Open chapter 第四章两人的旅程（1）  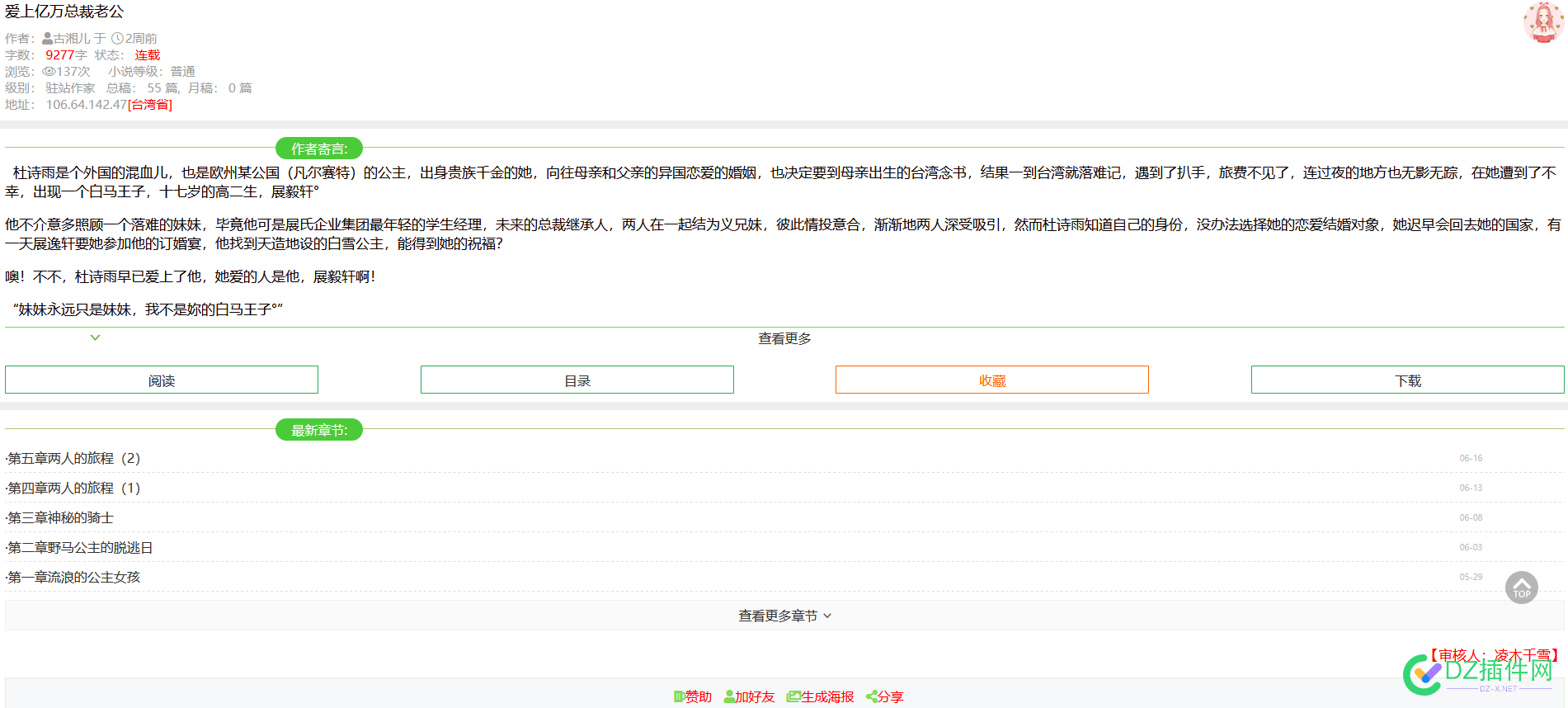click(x=74, y=488)
